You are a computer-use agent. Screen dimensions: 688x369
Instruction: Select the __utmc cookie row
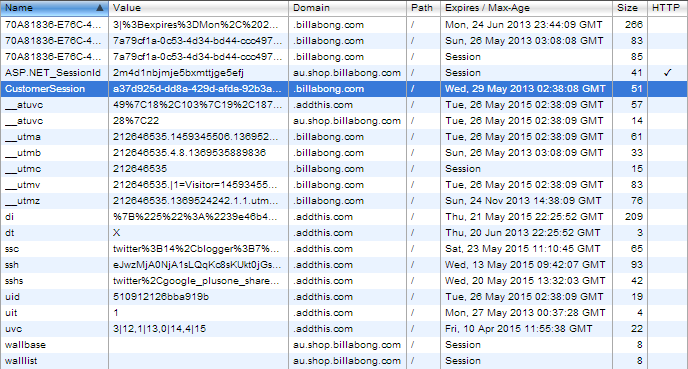click(x=344, y=169)
